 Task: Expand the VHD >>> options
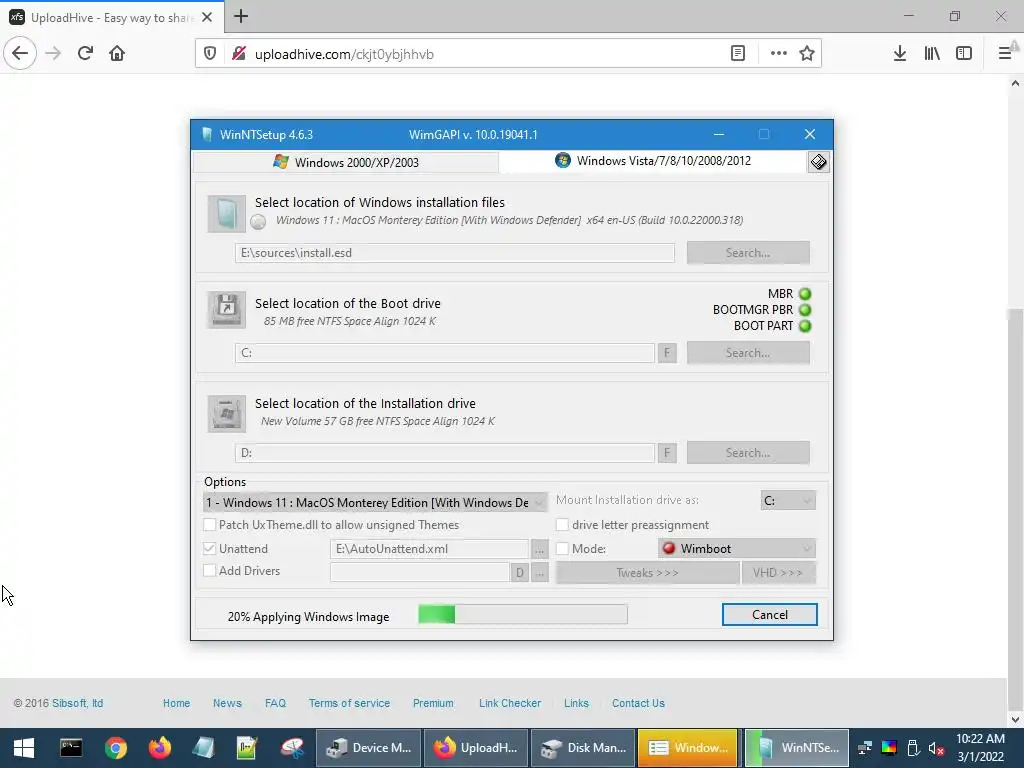tap(778, 573)
